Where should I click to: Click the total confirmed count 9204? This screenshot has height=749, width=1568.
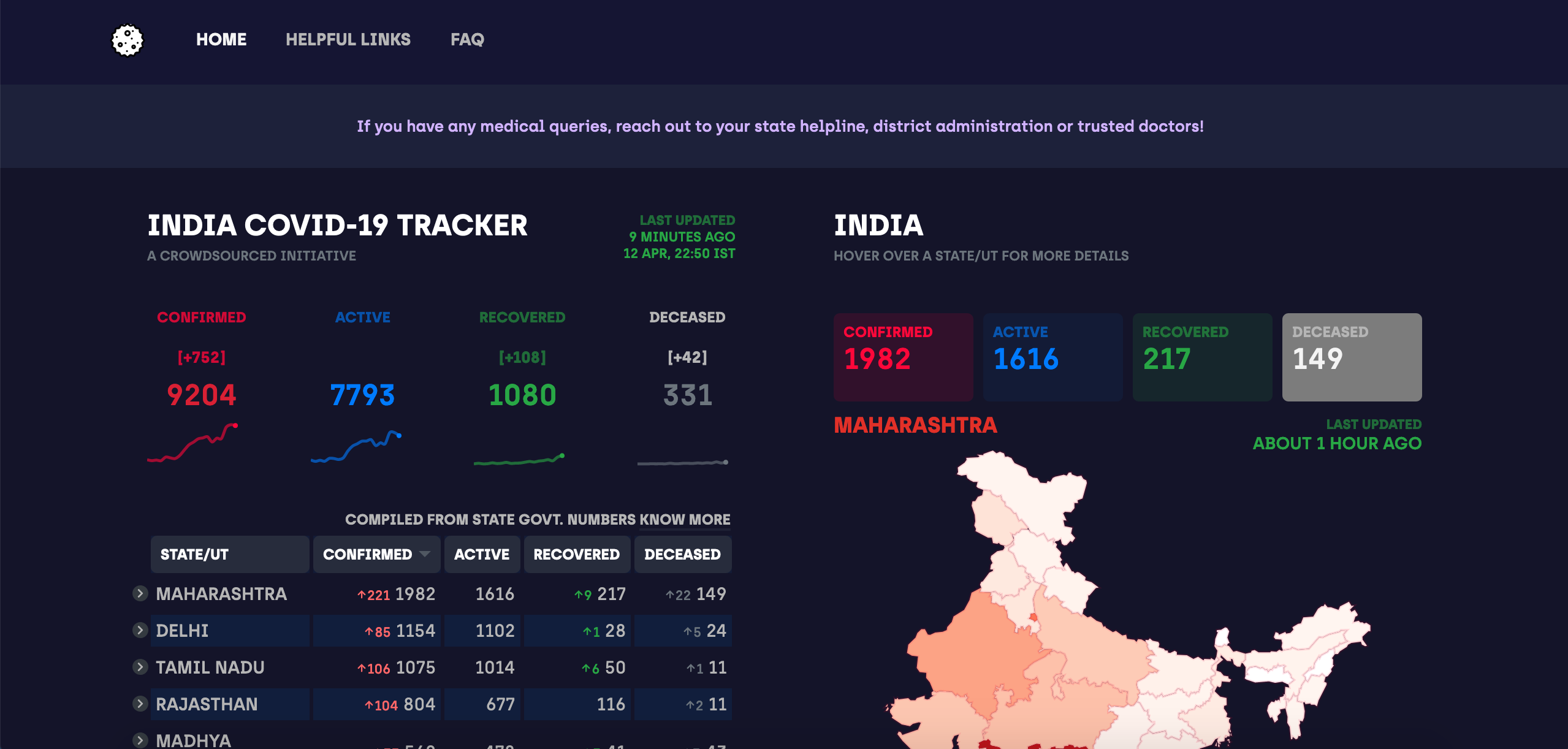click(201, 395)
